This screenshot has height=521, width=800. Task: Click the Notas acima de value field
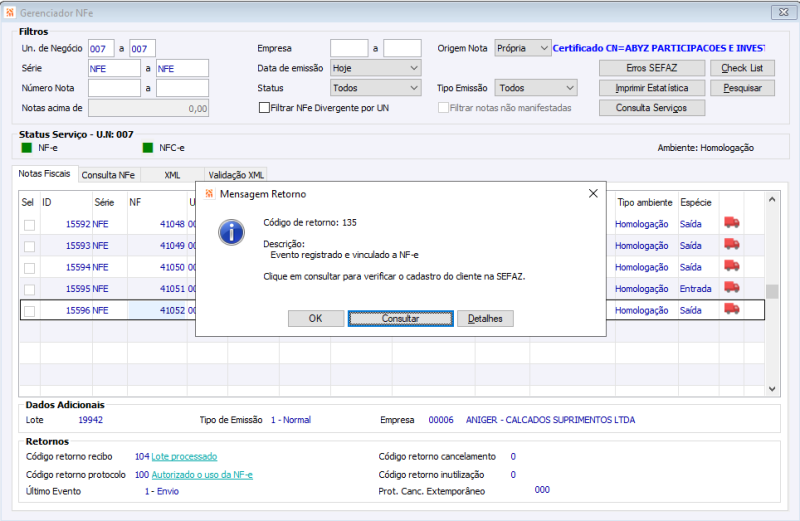pos(148,108)
